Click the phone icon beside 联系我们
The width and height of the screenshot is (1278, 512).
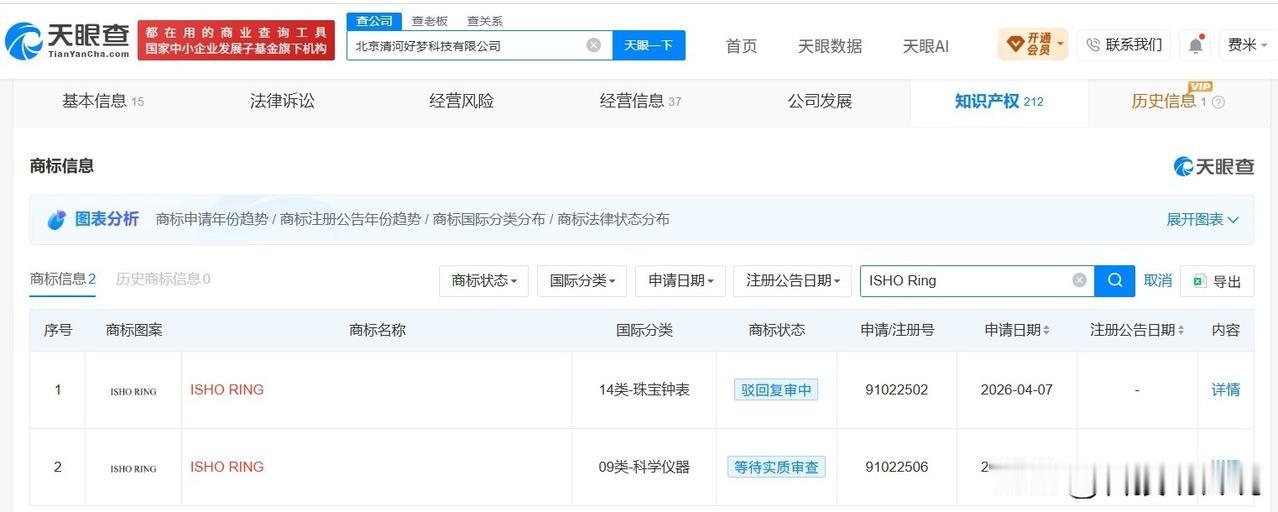1092,45
